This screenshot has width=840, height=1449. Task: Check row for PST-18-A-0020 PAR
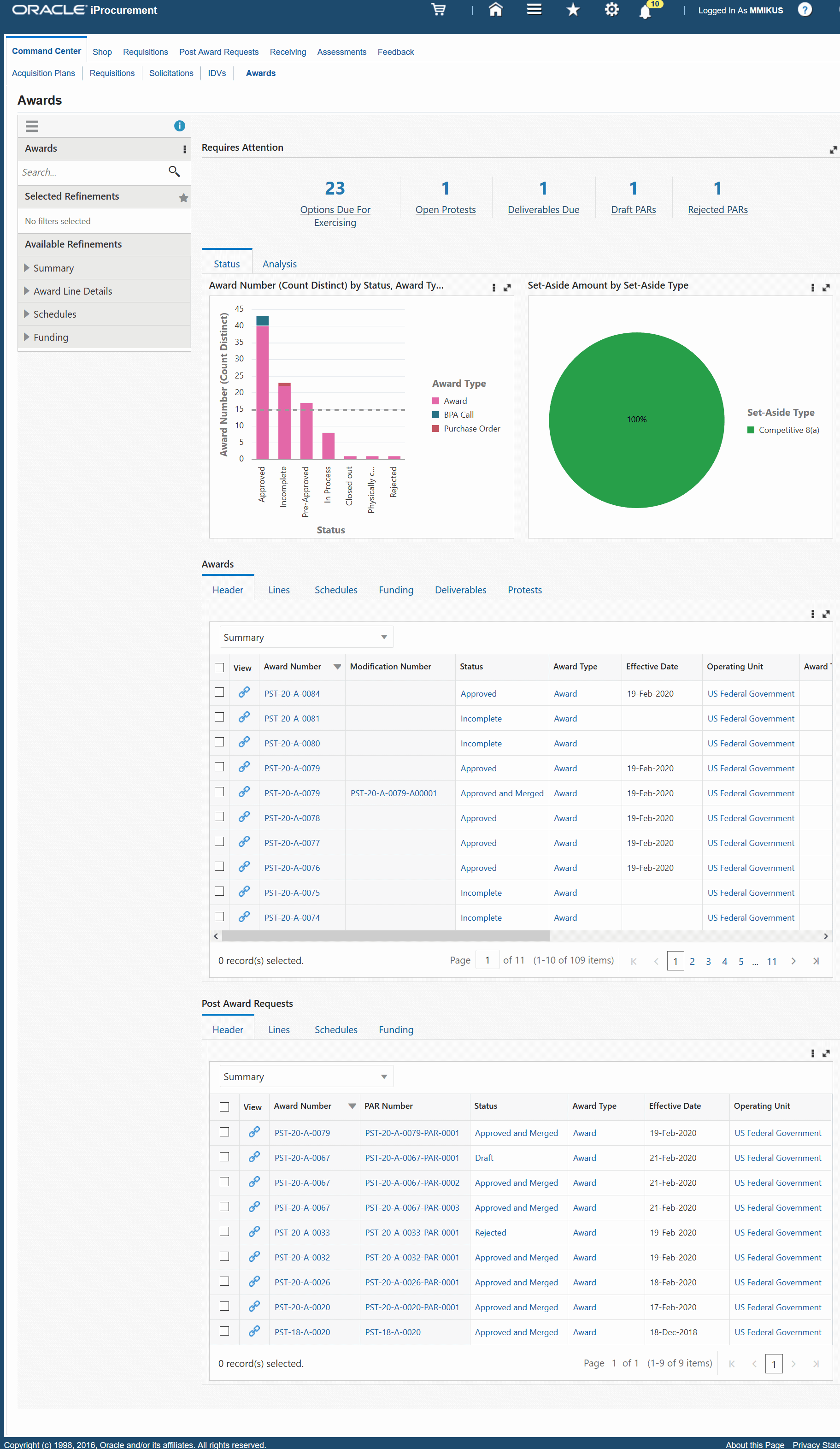coord(225,1331)
